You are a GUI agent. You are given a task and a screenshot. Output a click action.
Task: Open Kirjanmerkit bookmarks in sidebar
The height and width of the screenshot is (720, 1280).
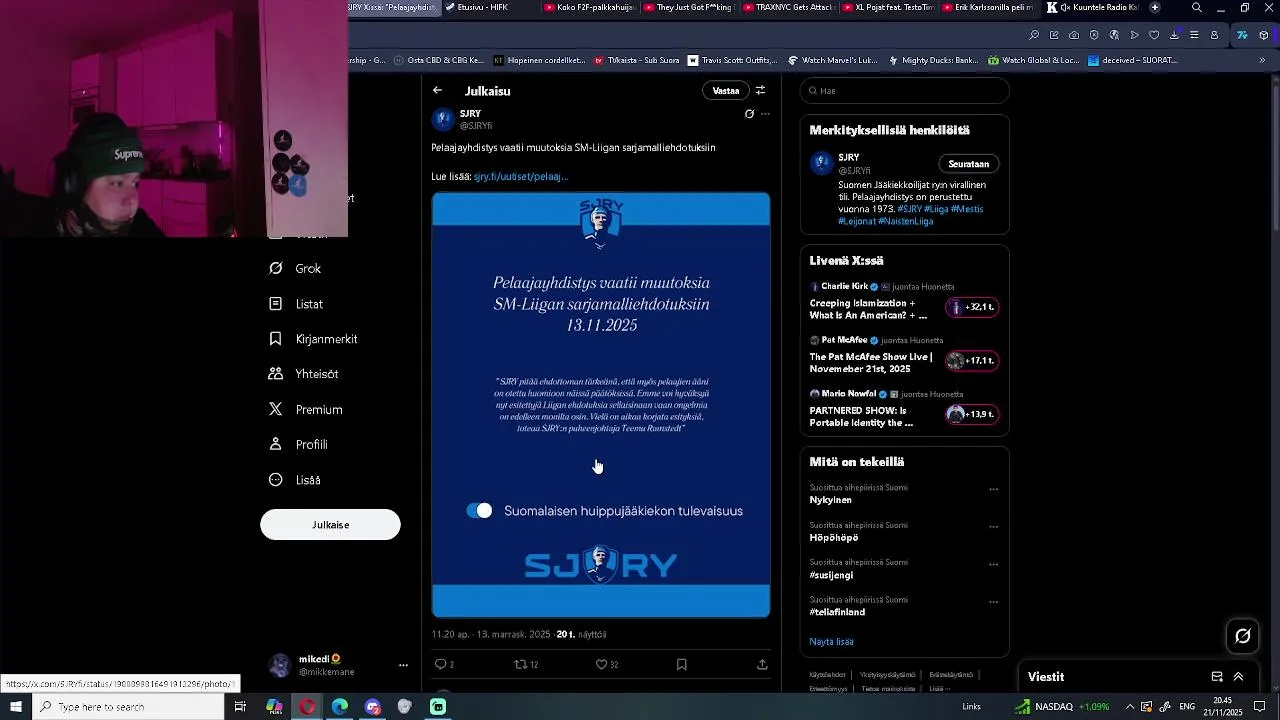(x=314, y=339)
